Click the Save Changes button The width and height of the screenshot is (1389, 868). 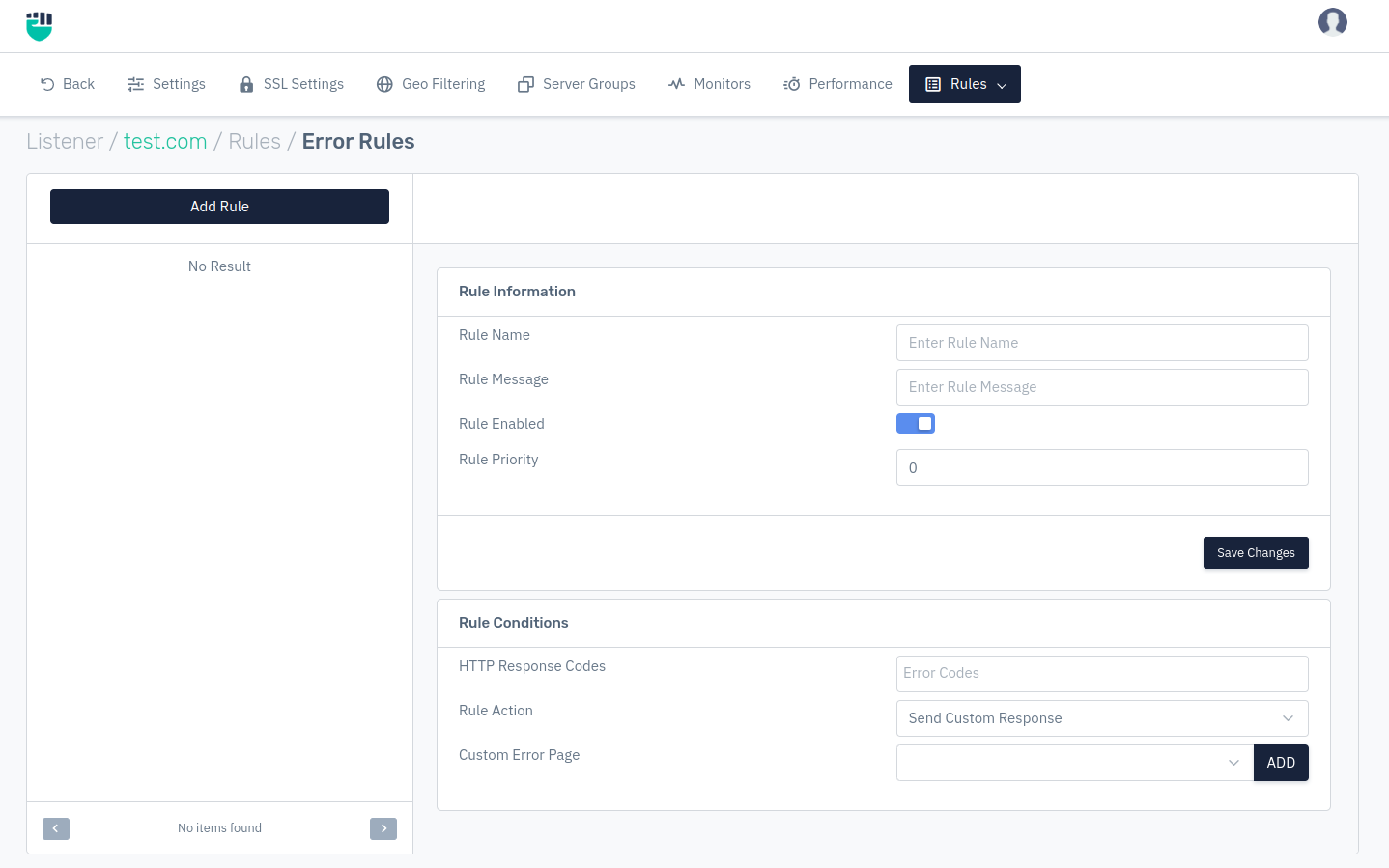(x=1256, y=553)
